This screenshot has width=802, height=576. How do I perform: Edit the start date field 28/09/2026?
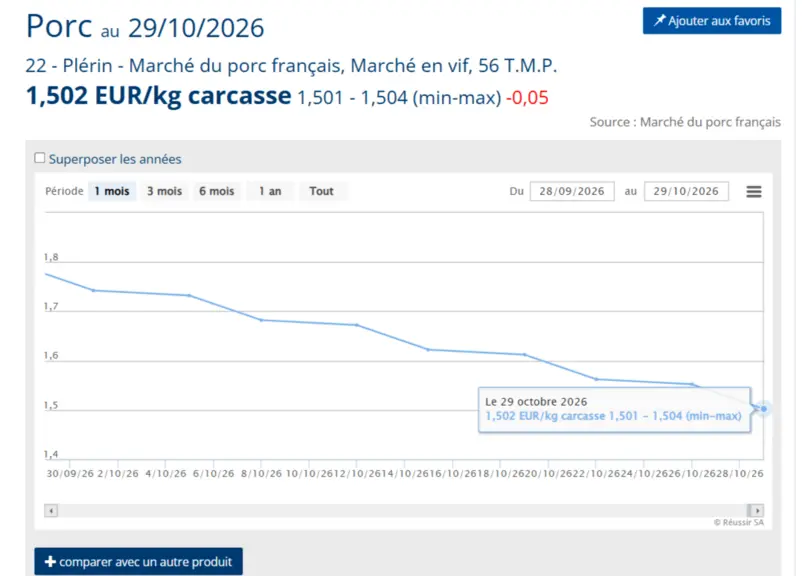click(572, 191)
